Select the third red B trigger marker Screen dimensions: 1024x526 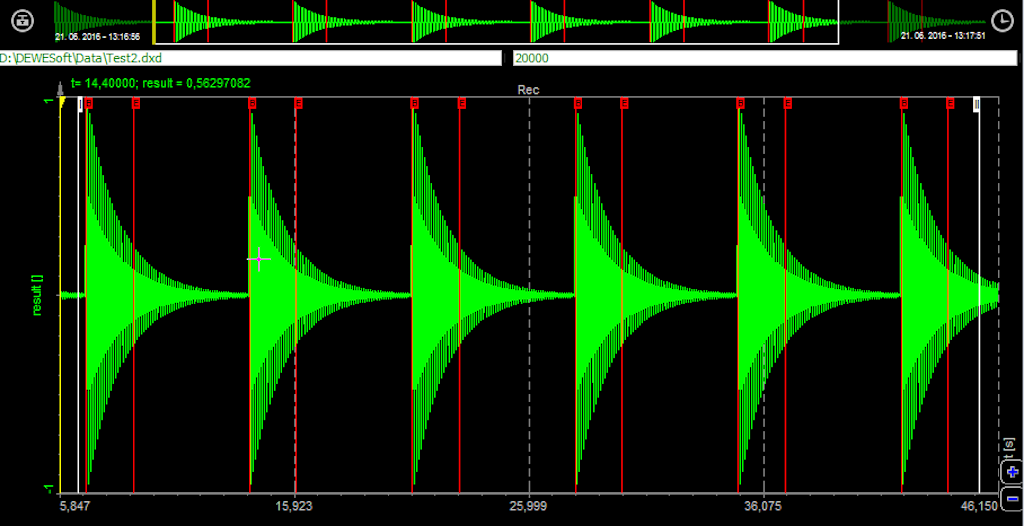tap(415, 103)
